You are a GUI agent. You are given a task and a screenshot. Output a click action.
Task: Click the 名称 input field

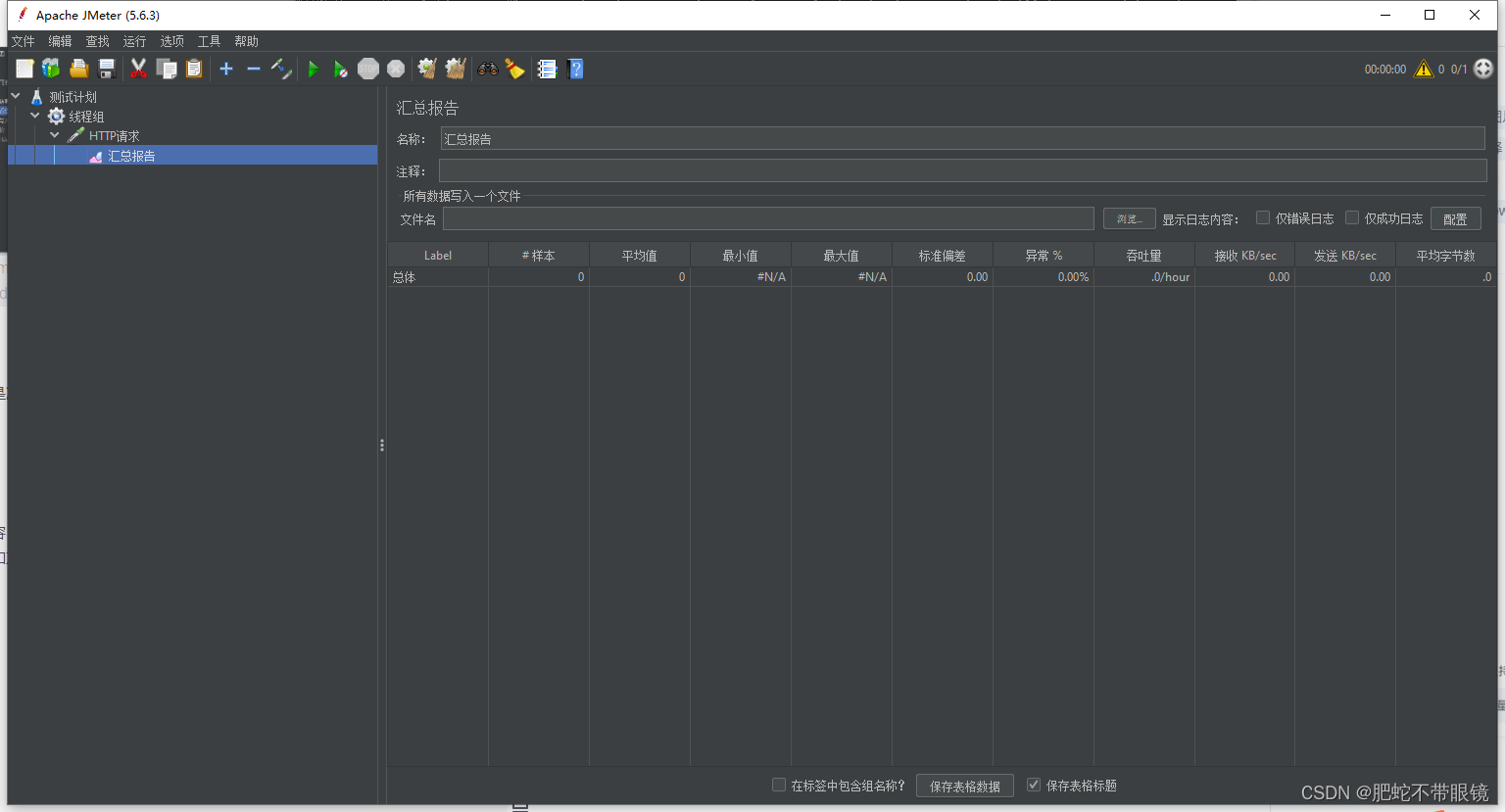tap(962, 139)
